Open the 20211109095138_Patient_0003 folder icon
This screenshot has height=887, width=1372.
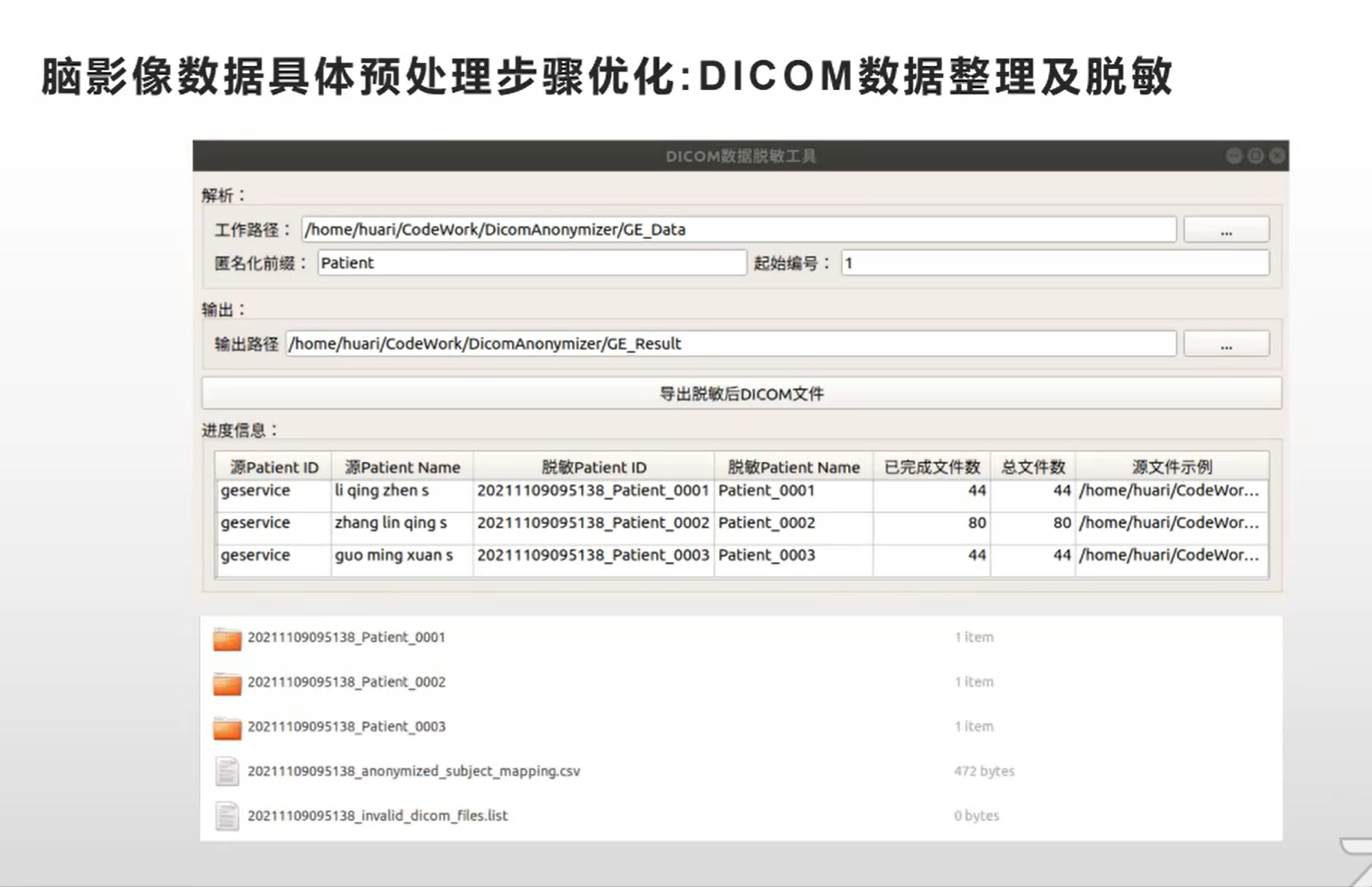pyautogui.click(x=227, y=728)
